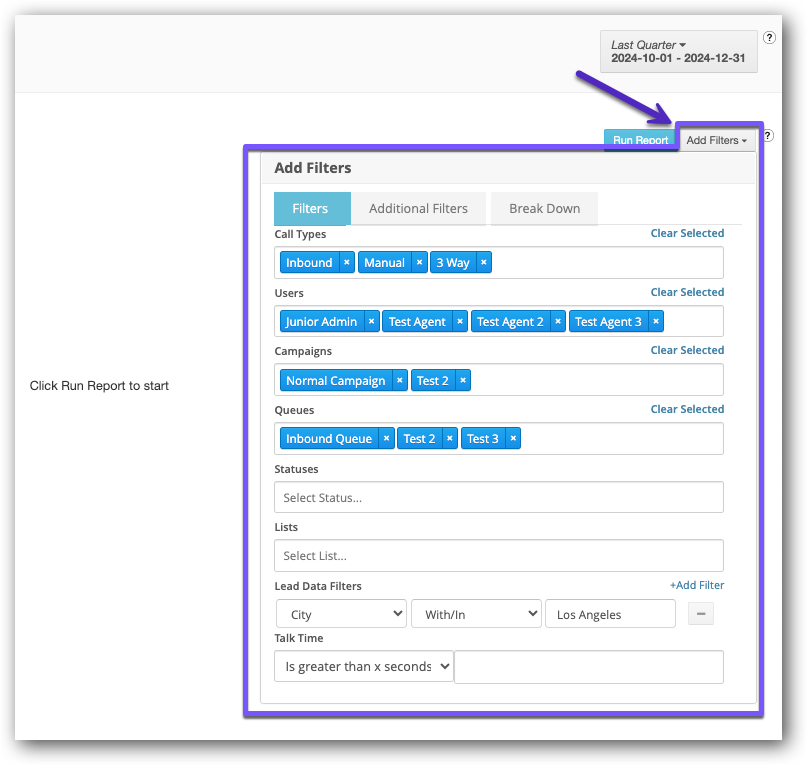807x765 pixels.
Task: Click the Test 3 queue tag label
Action: pyautogui.click(x=483, y=439)
